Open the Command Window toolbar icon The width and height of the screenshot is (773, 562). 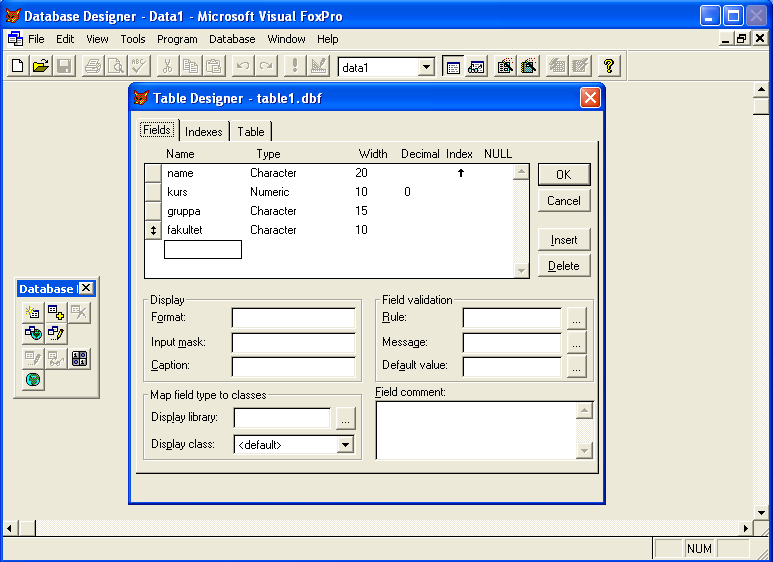[453, 66]
